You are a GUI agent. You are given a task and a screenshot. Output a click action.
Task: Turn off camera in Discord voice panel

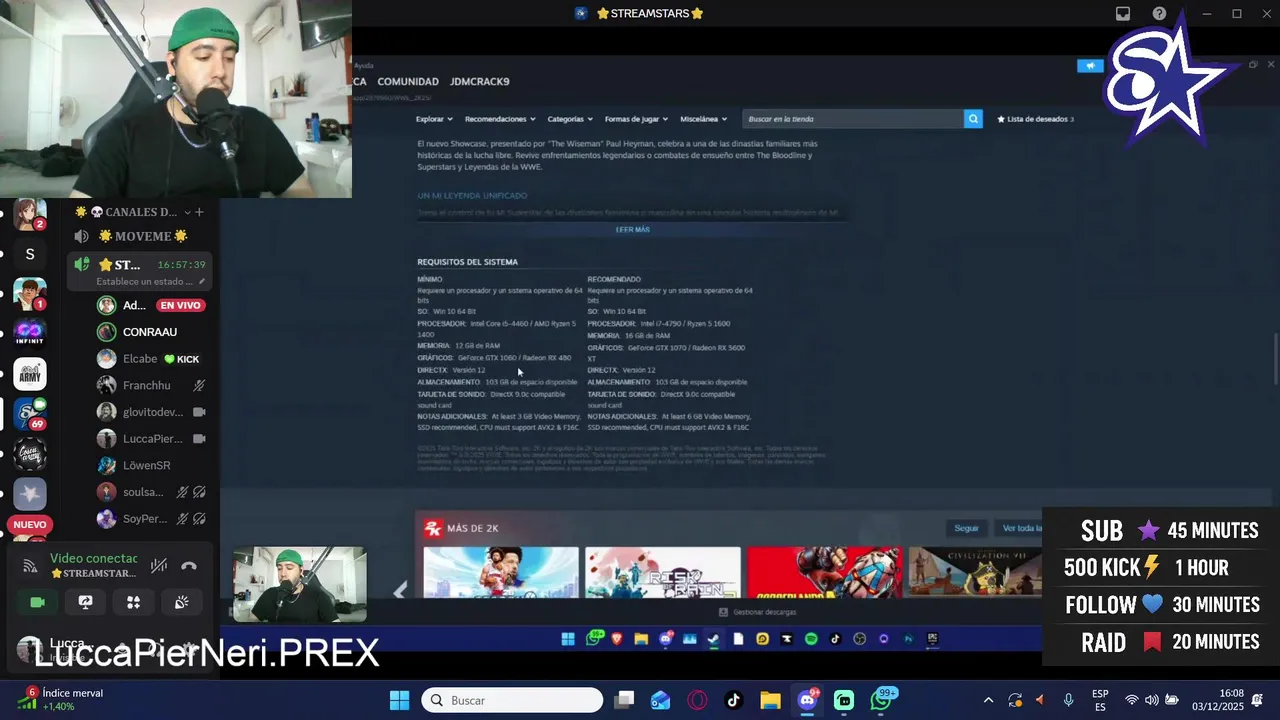[x=37, y=602]
